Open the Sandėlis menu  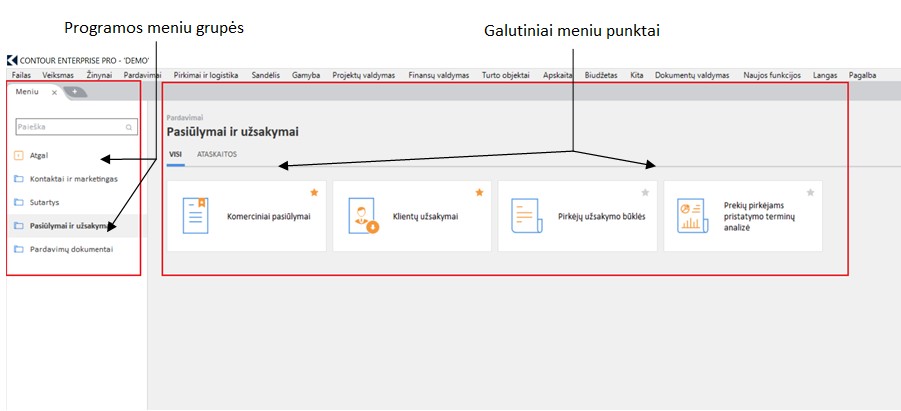click(x=265, y=75)
